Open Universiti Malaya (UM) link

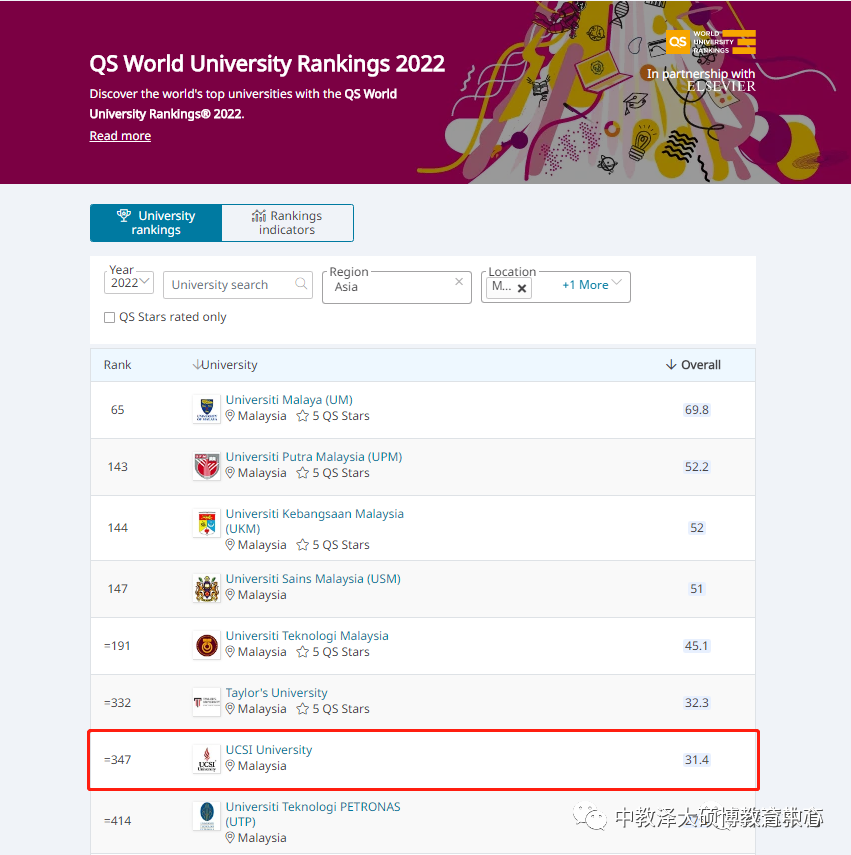point(289,400)
